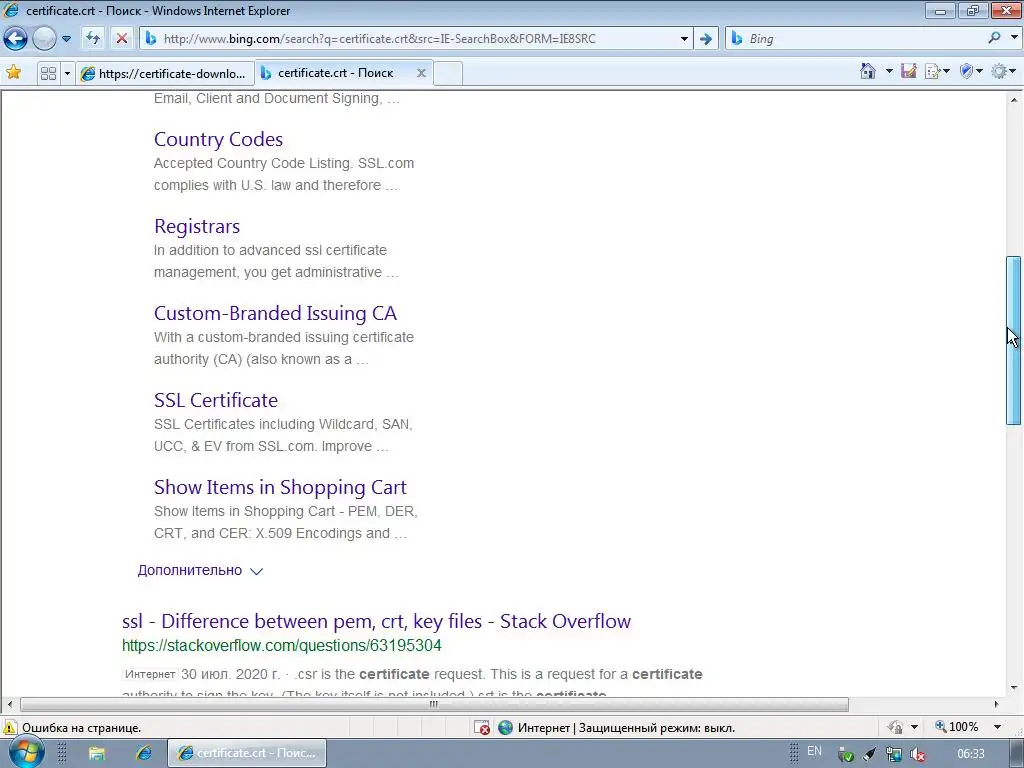Click the 06:33 system clock
This screenshot has height=768, width=1024.
pos(970,754)
